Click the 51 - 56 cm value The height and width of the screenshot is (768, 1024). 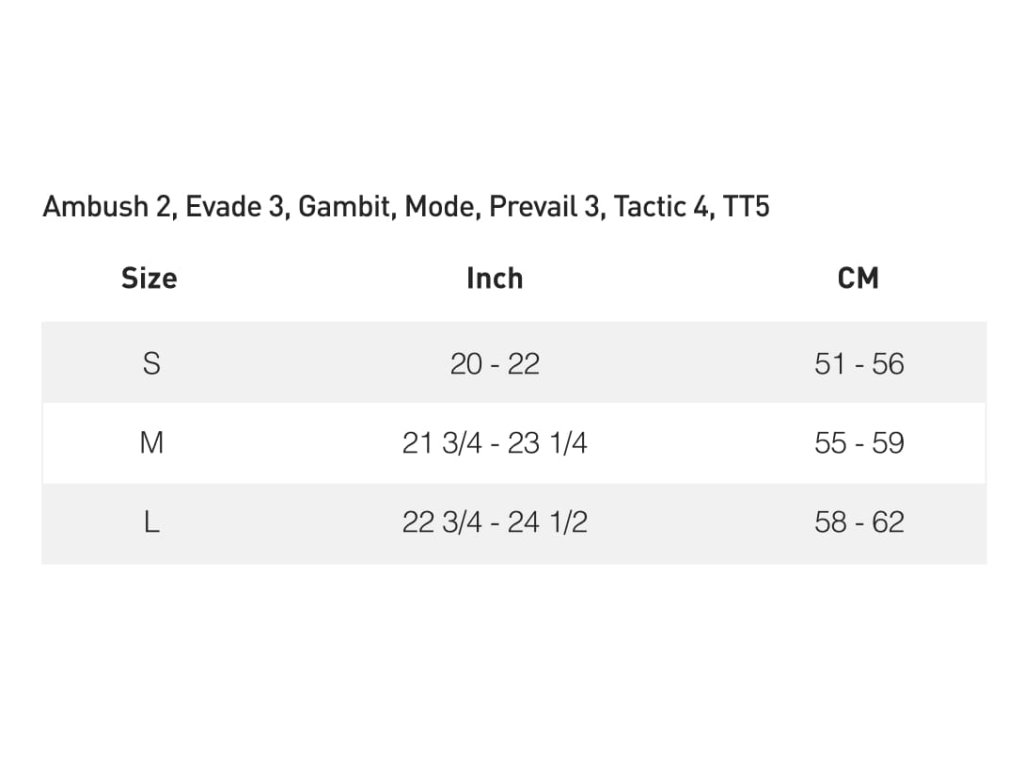pyautogui.click(x=859, y=364)
